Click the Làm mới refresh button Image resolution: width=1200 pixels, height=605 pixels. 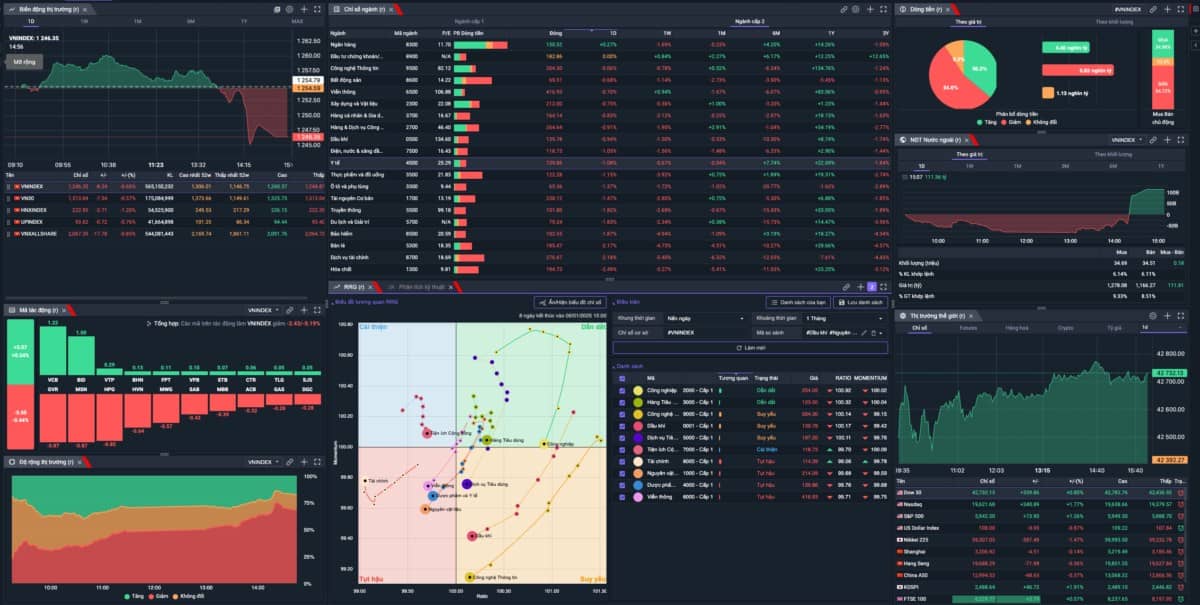point(750,348)
